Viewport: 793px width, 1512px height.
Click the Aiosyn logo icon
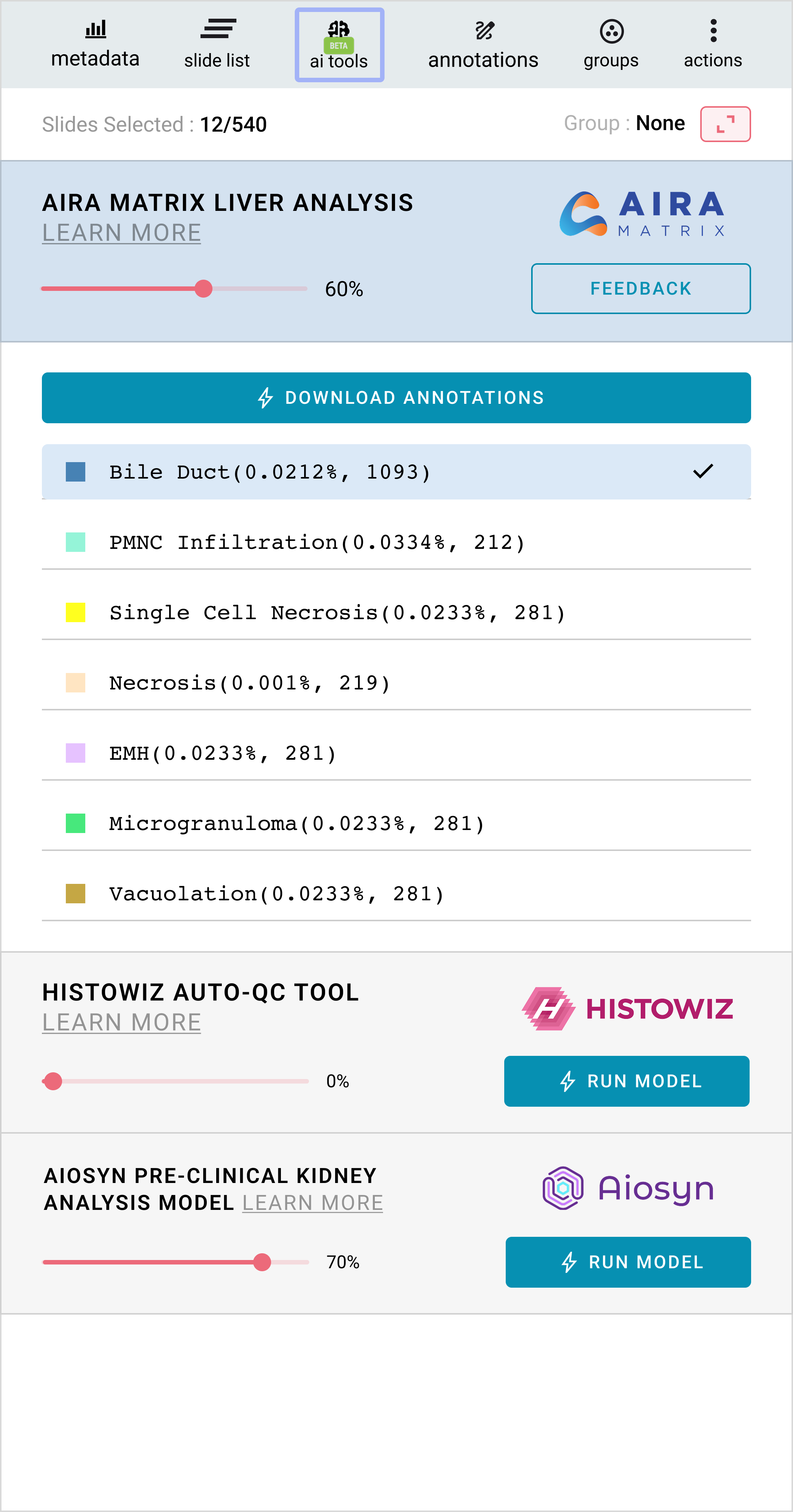tap(563, 1188)
